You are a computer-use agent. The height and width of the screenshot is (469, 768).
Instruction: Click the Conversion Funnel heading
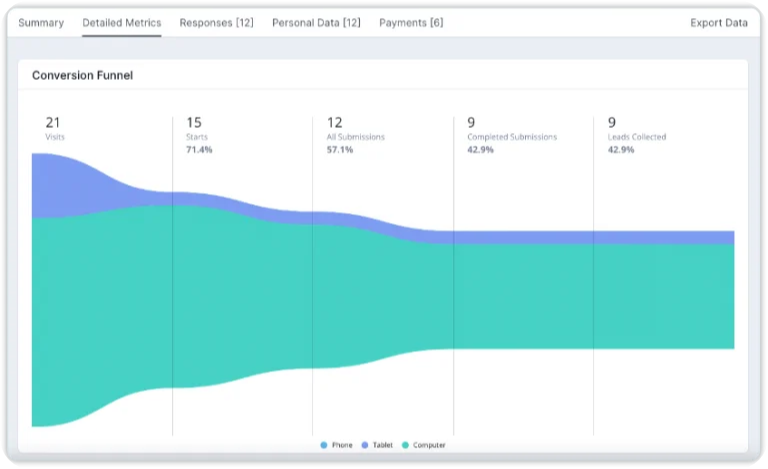[x=82, y=75]
